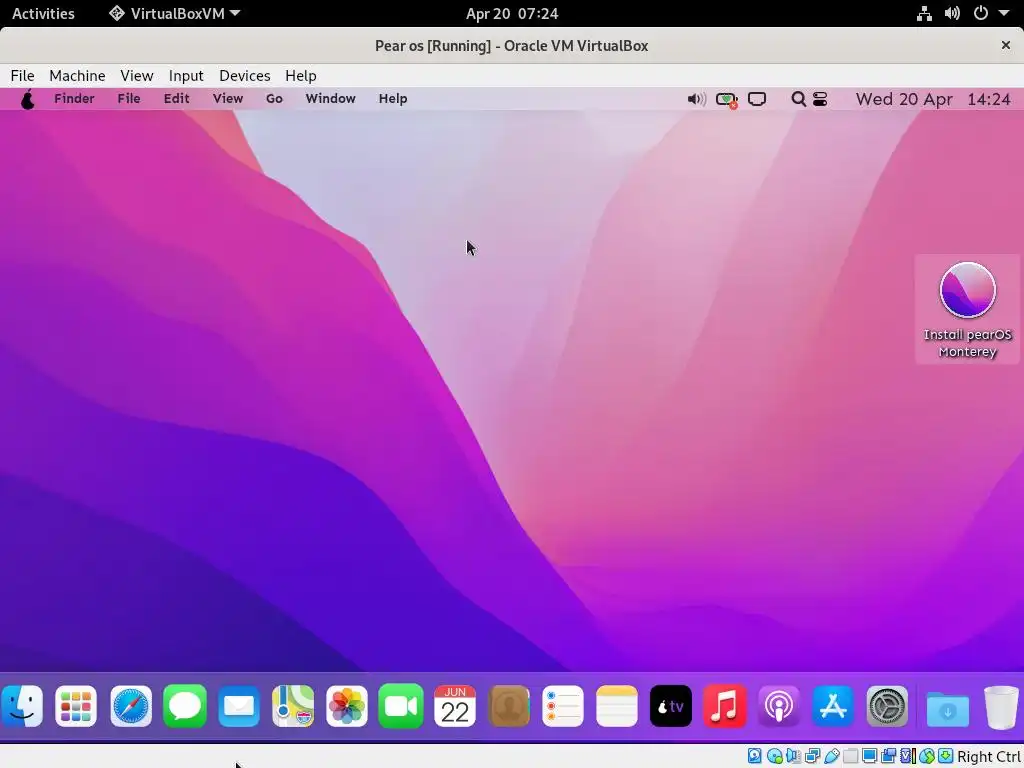The height and width of the screenshot is (768, 1024).
Task: Click the pear logo menu
Action: click(x=27, y=99)
